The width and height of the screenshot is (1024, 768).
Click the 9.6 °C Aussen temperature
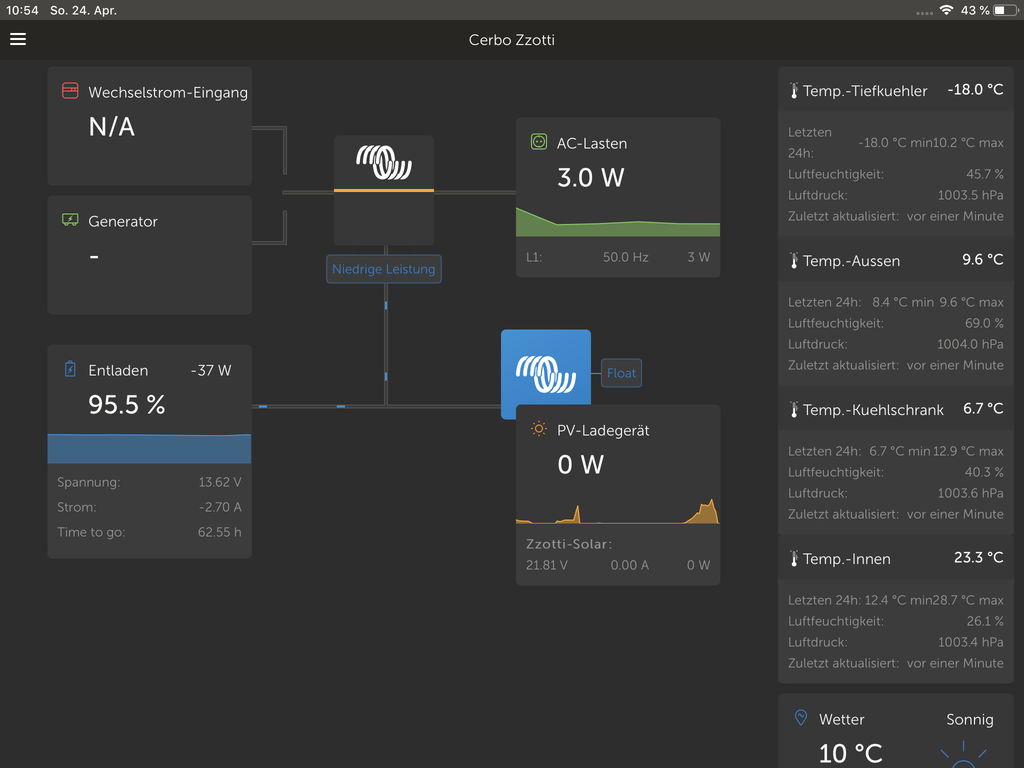pyautogui.click(x=982, y=259)
